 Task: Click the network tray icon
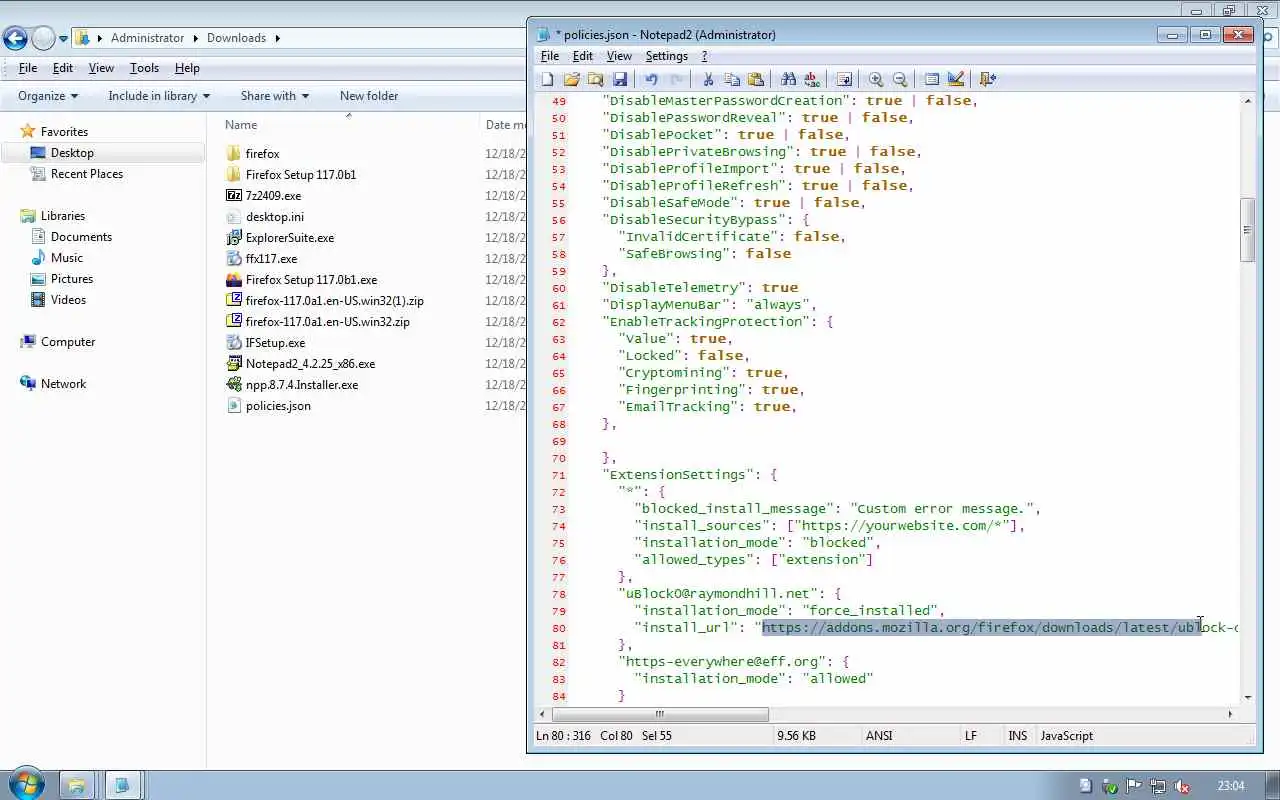(1158, 786)
